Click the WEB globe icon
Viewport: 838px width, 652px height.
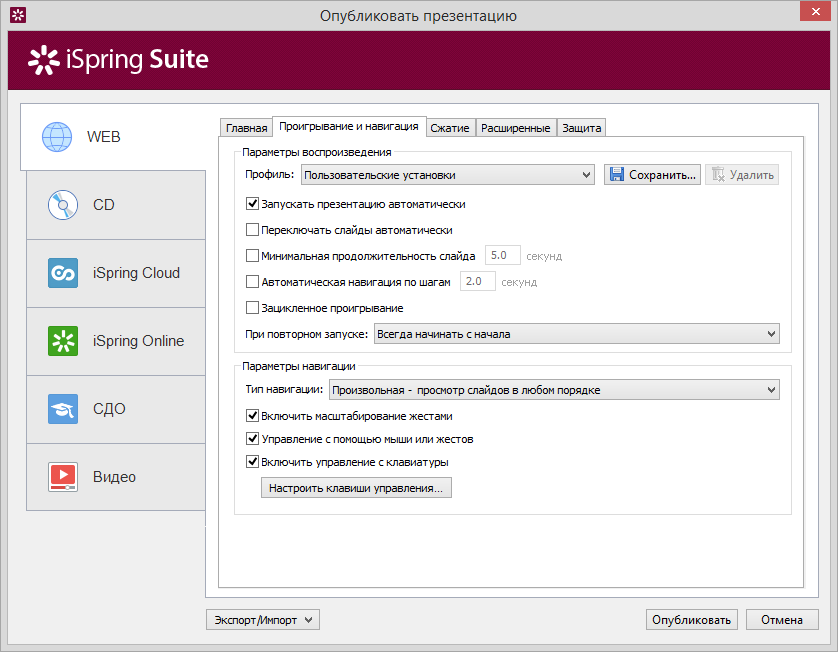[x=57, y=137]
